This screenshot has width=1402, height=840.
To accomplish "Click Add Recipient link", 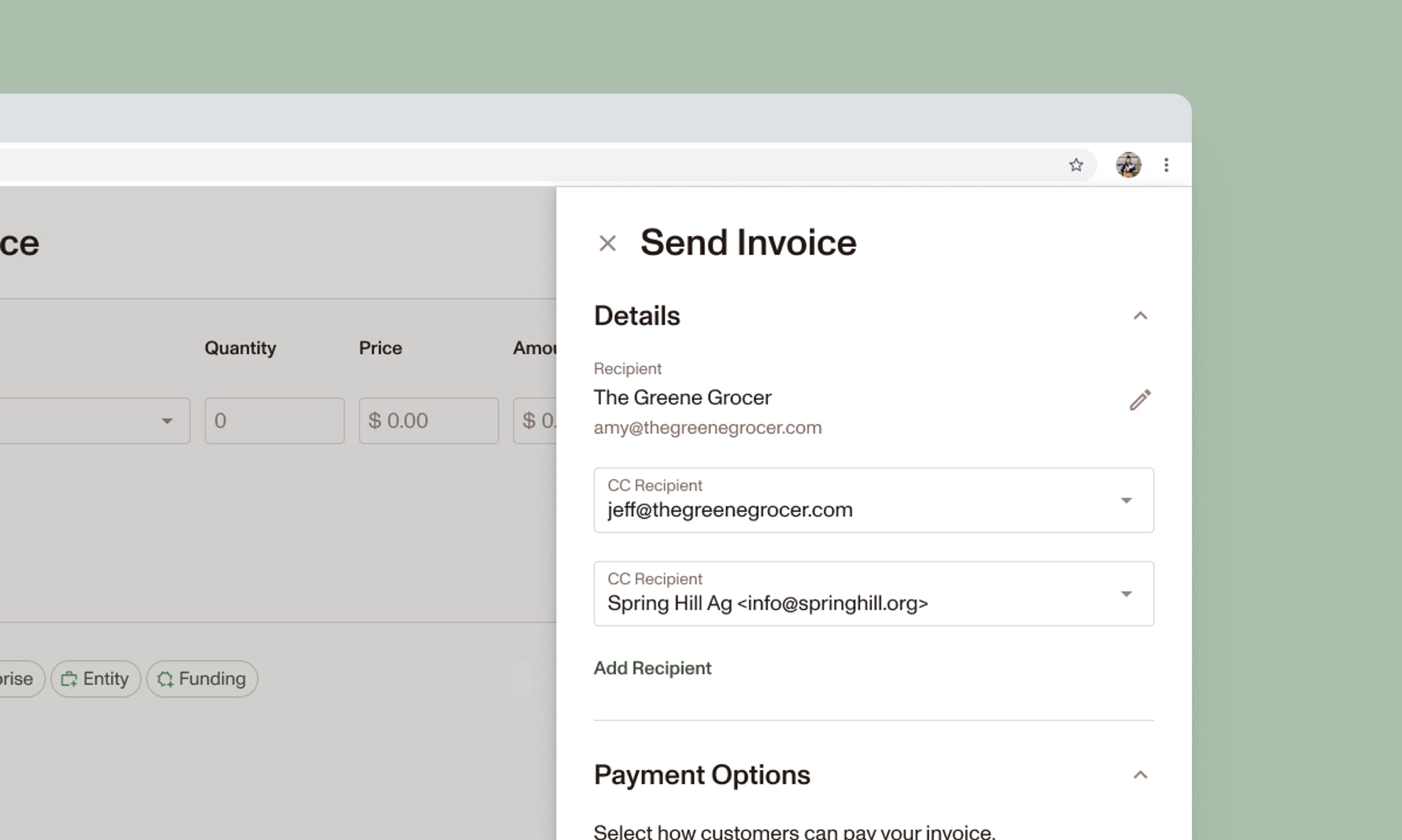I will coord(652,668).
